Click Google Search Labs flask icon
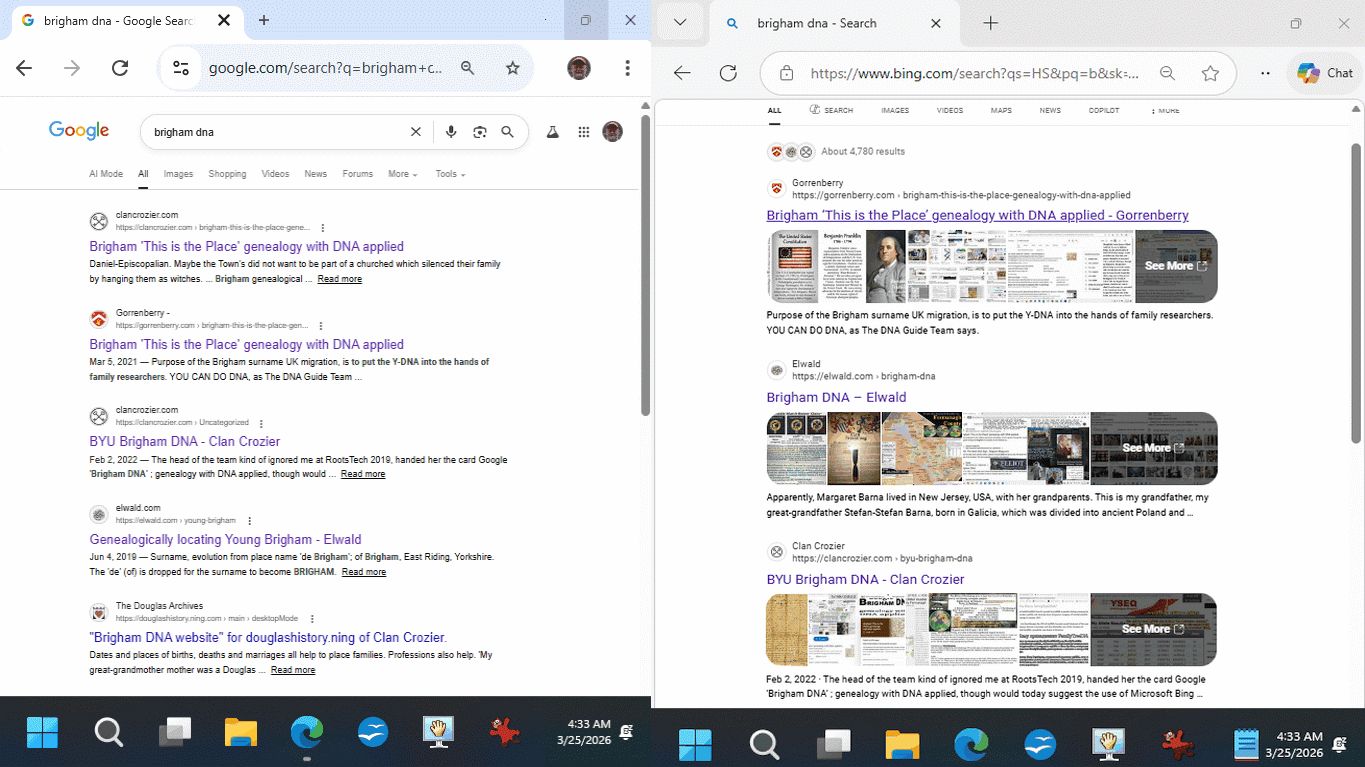The height and width of the screenshot is (767, 1365). coord(551,132)
